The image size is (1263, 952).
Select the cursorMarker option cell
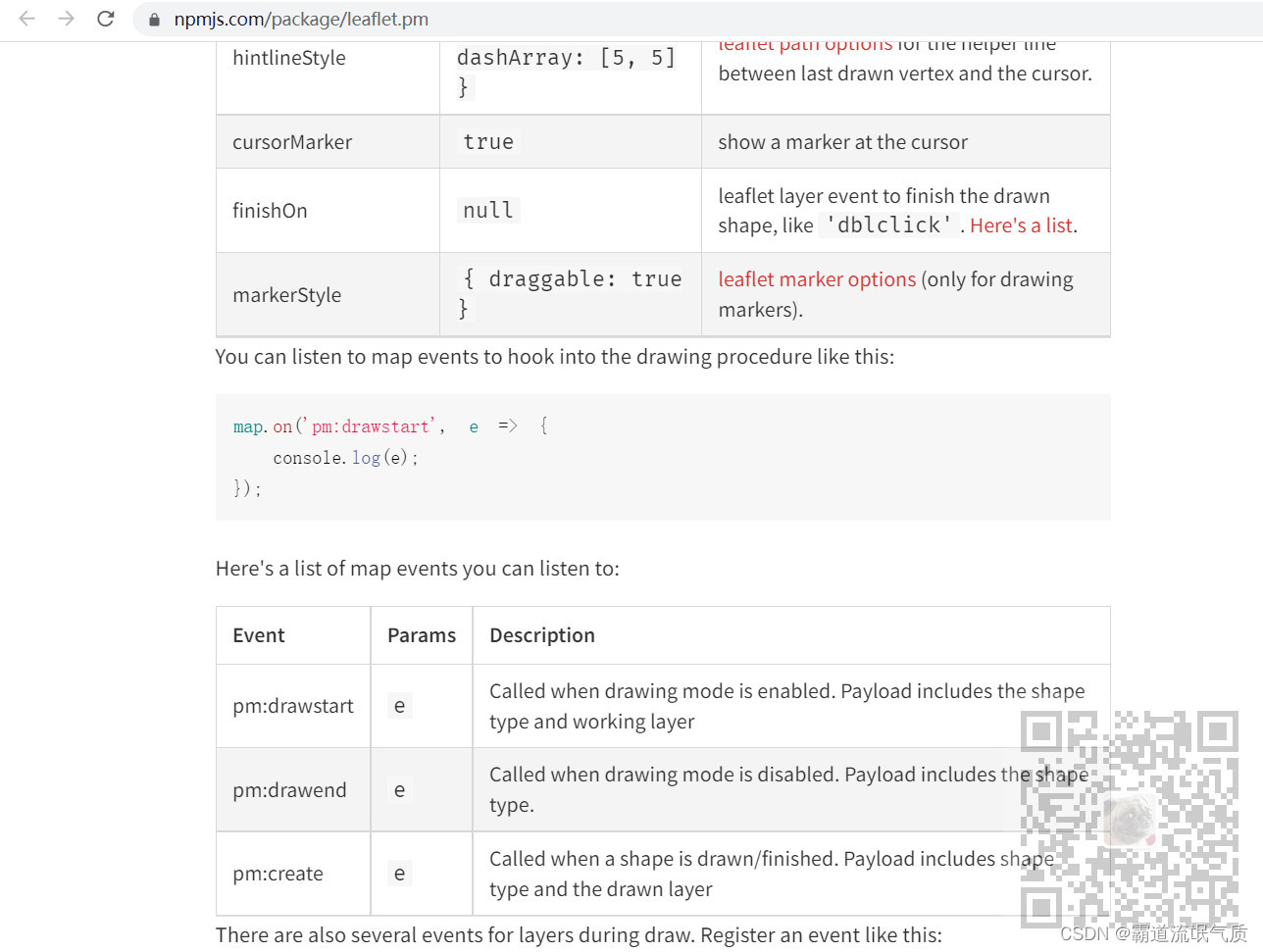328,142
